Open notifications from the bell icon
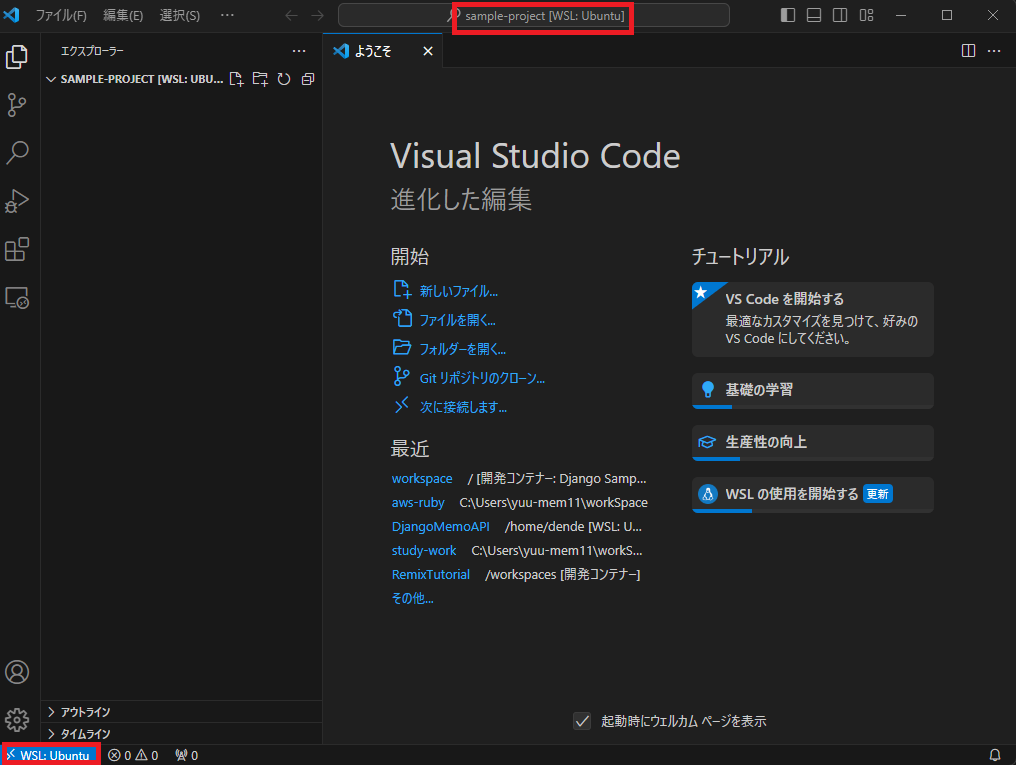This screenshot has height=765, width=1016. 994,755
